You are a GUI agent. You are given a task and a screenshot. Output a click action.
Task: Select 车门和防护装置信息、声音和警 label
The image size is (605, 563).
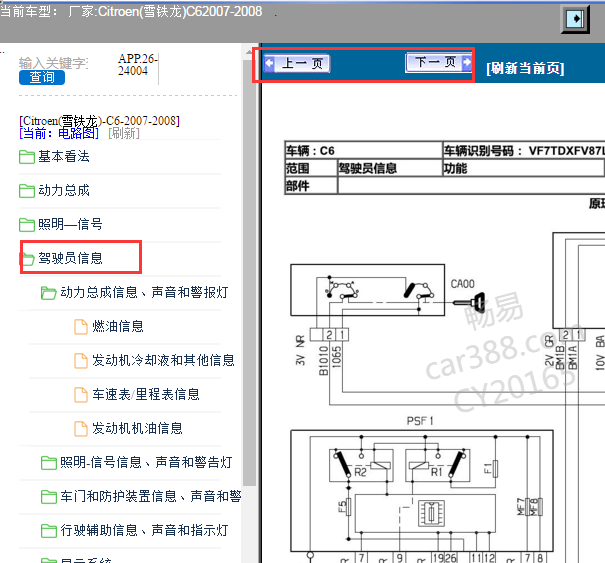point(150,496)
